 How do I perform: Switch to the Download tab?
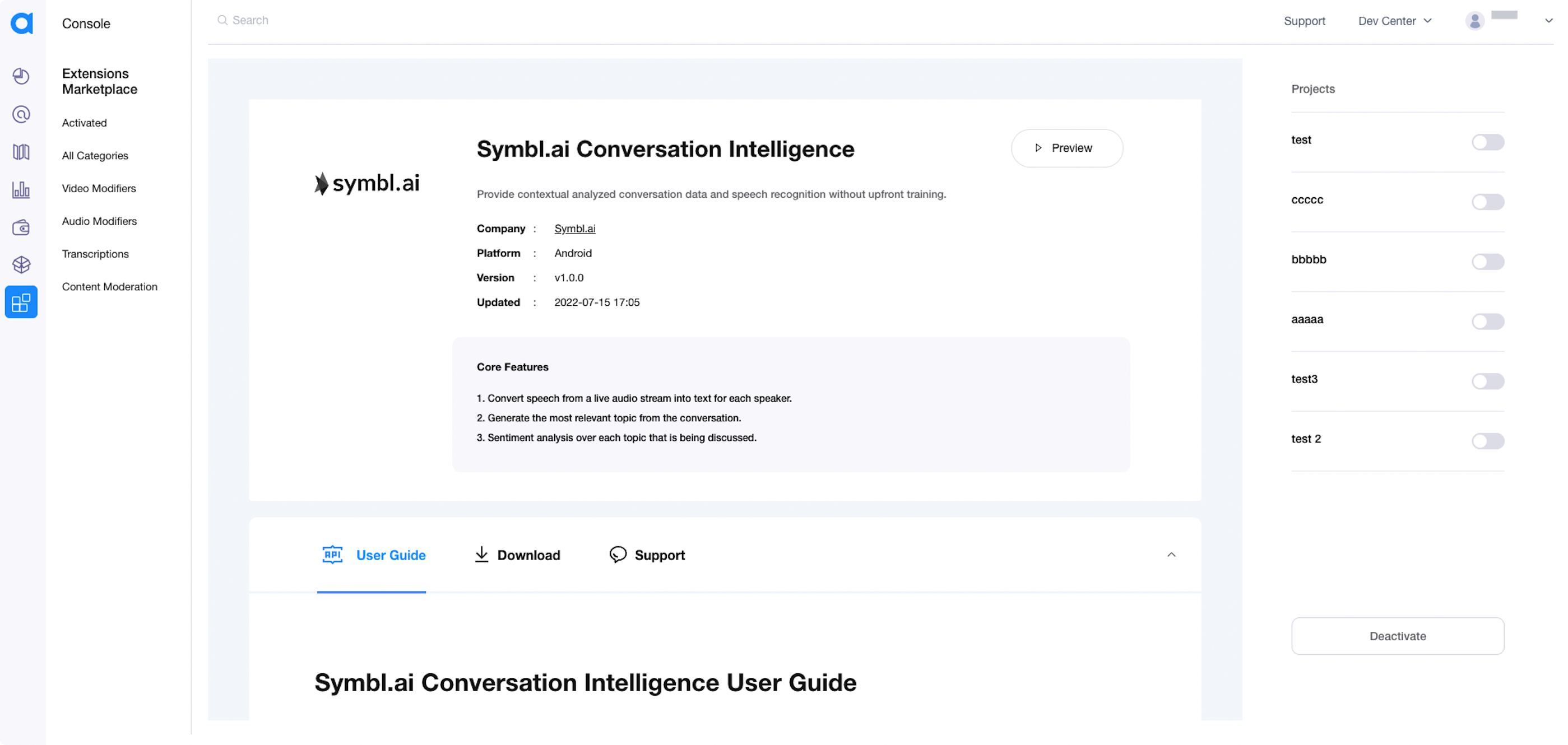tap(517, 555)
